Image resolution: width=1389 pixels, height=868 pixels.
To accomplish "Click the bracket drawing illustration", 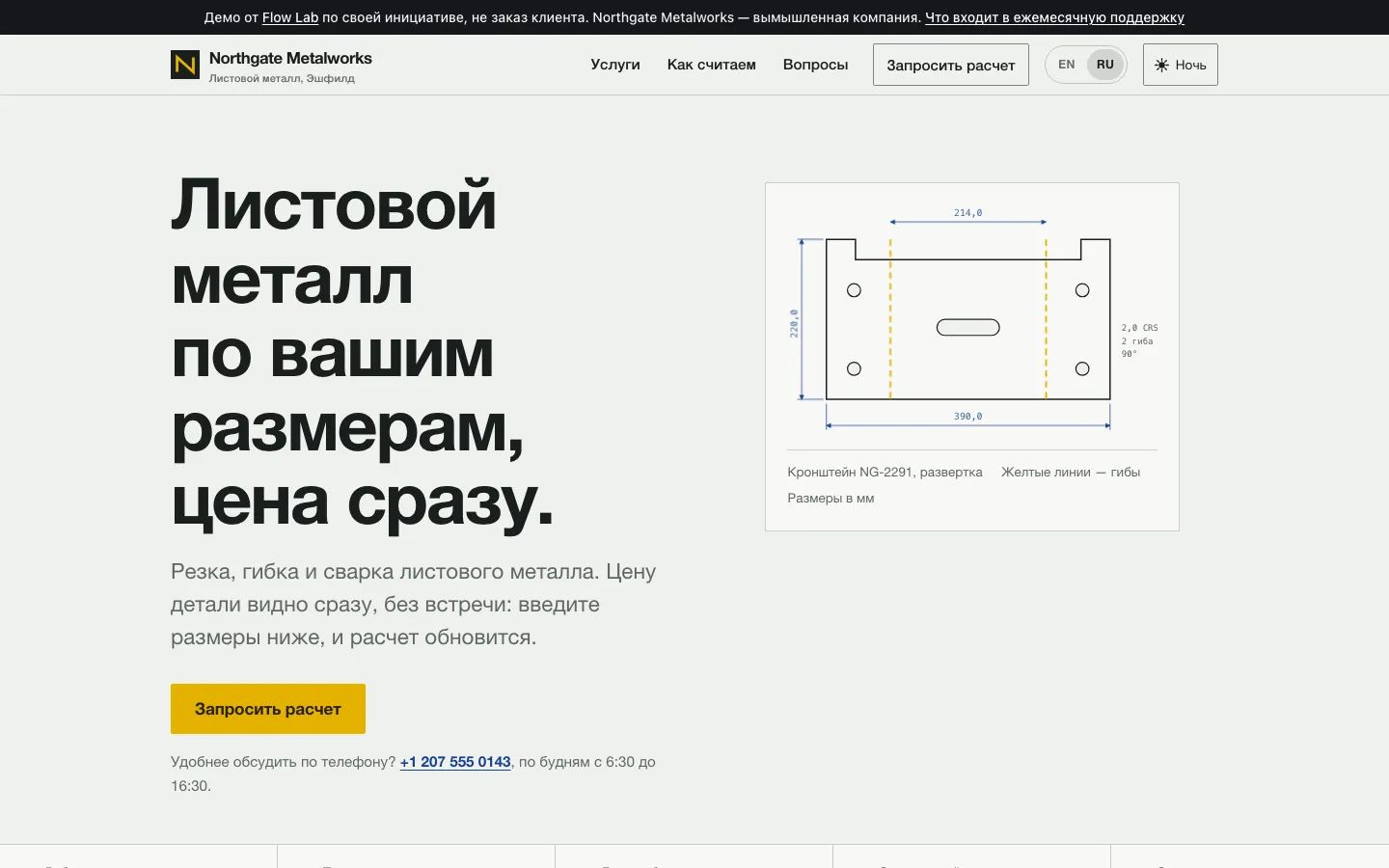I will coord(972,319).
